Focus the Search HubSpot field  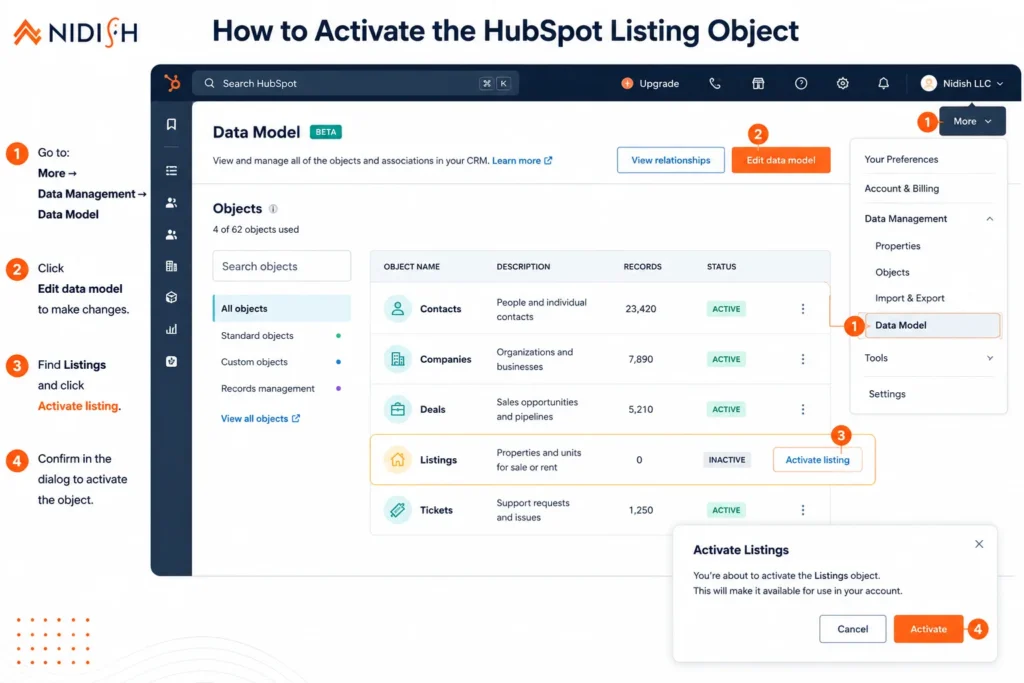tap(355, 83)
